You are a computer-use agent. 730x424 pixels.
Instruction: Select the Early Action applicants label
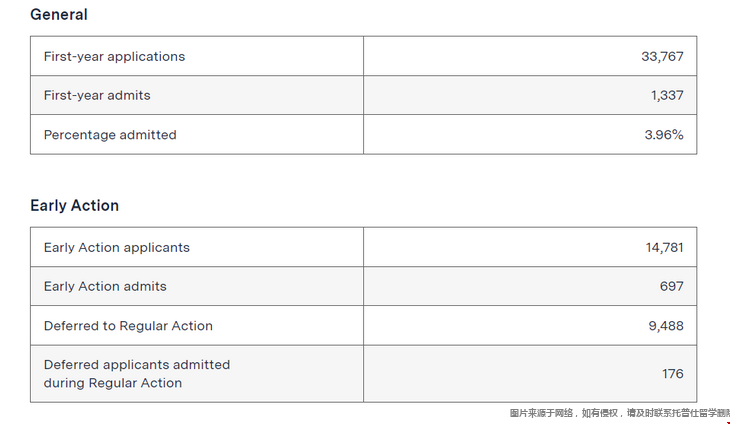point(117,247)
